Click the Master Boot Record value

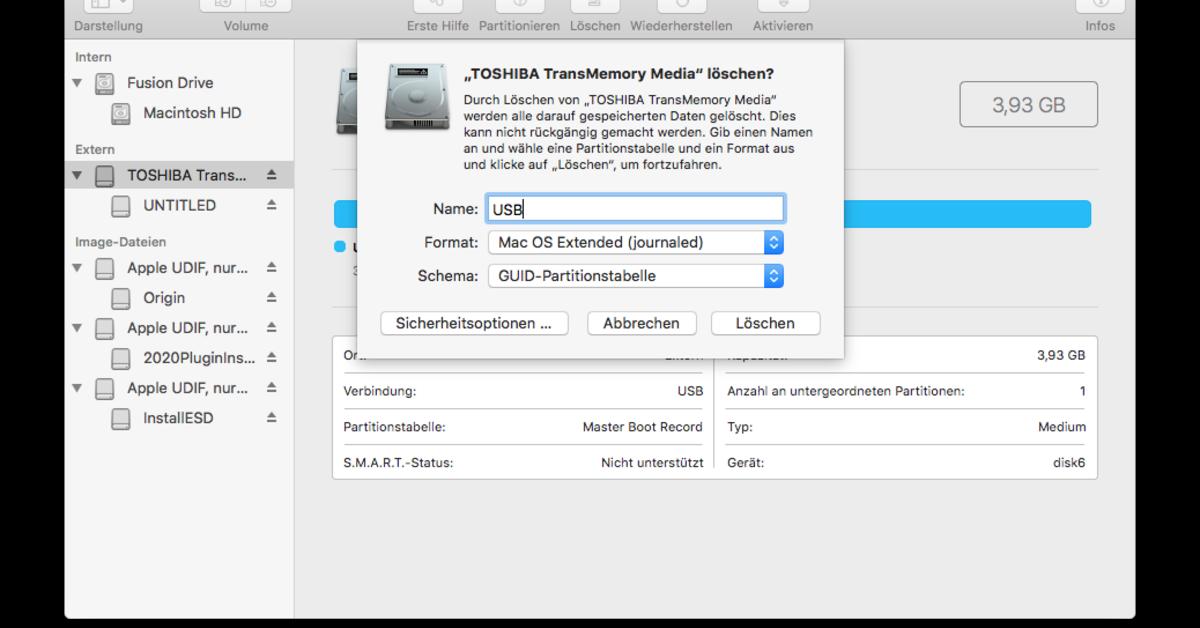coord(642,427)
